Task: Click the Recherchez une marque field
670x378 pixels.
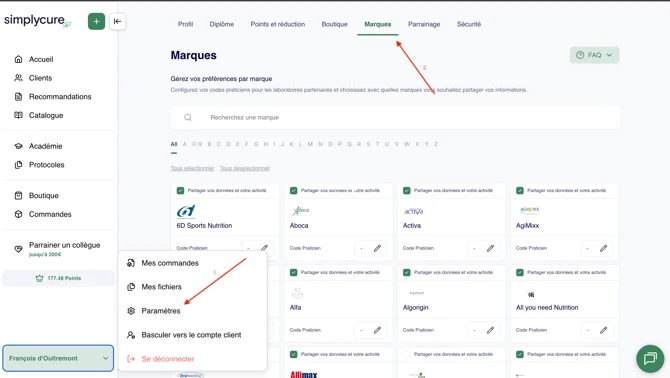Action: click(x=395, y=117)
